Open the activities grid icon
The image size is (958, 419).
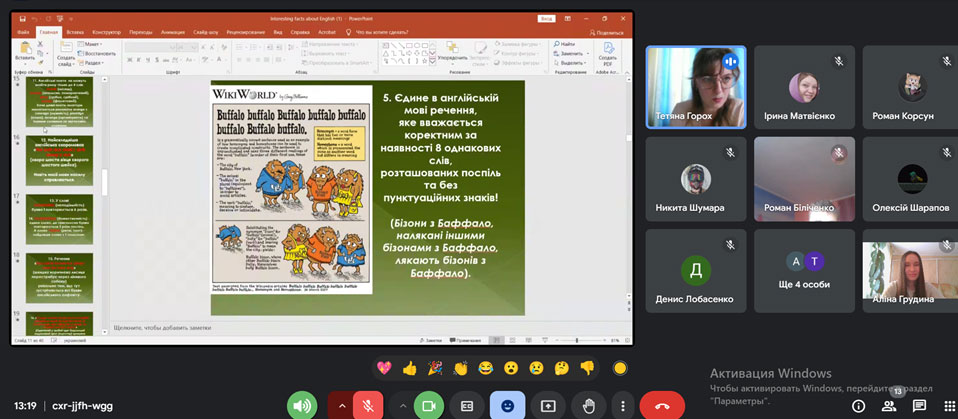point(949,406)
